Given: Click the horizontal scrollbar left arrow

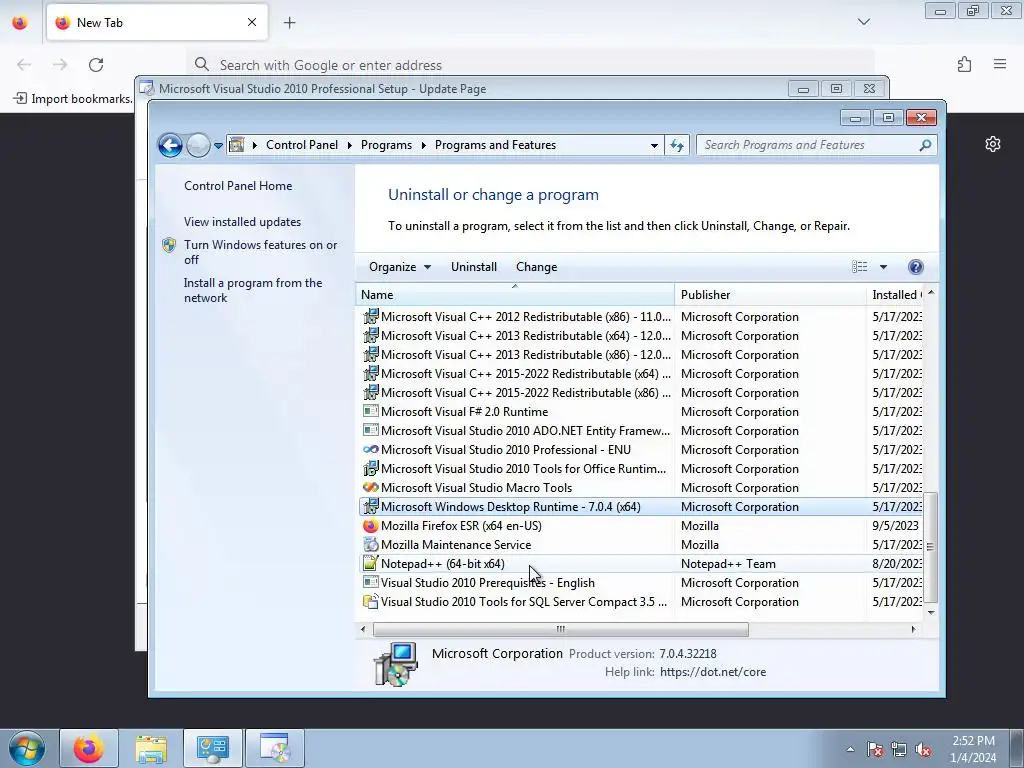Looking at the screenshot, I should (x=364, y=629).
